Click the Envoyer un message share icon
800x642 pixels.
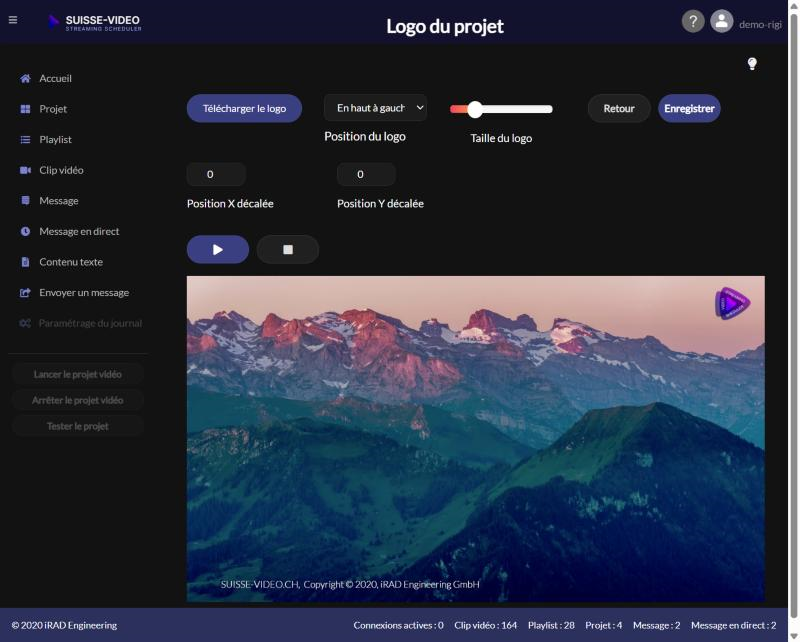tap(25, 293)
